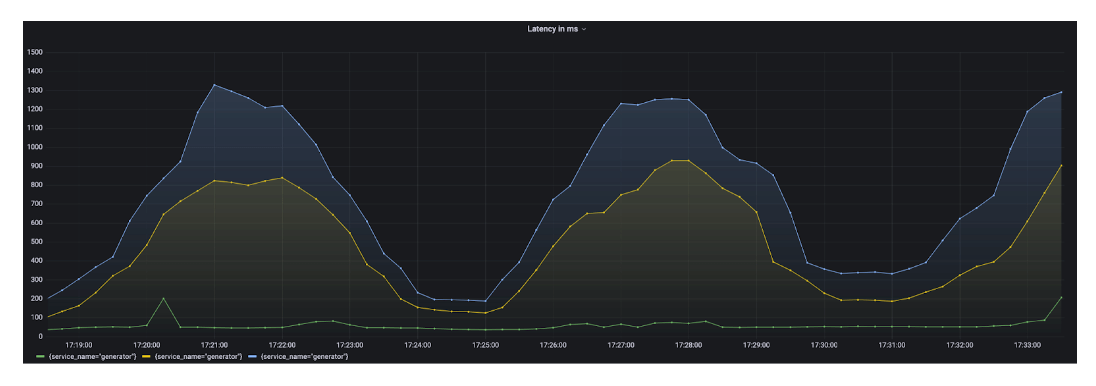Click the 17:19:00 time axis label
The image size is (1096, 386).
coord(79,345)
